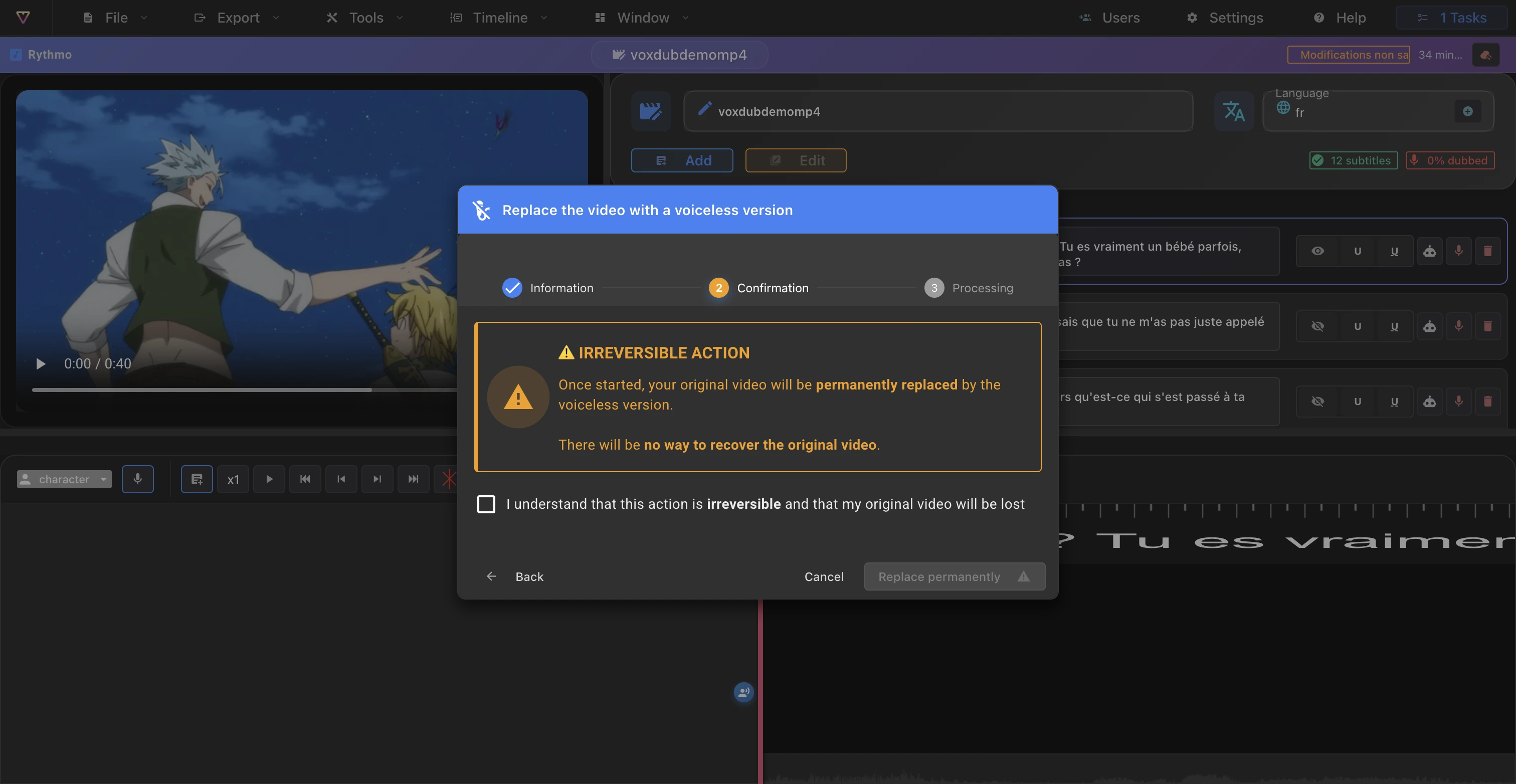The width and height of the screenshot is (1516, 784).
Task: Click the Replace permanently button
Action: (x=955, y=577)
